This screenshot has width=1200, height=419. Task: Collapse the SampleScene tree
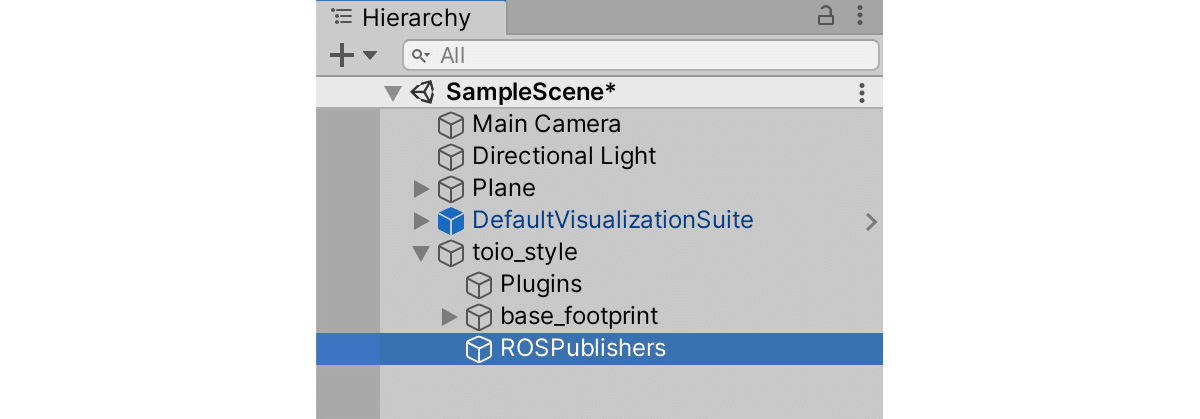tap(393, 93)
